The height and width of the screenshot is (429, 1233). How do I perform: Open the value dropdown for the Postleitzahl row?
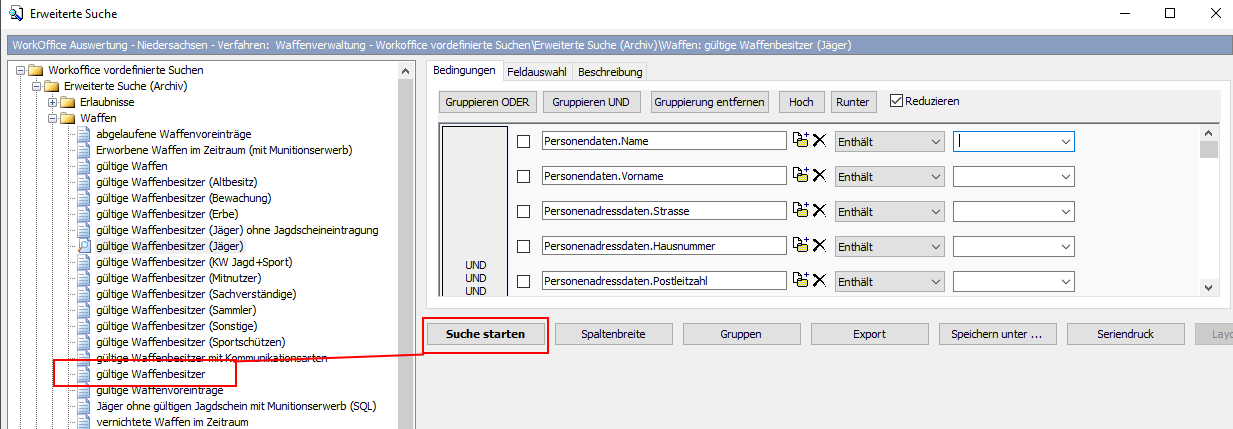pos(1065,282)
